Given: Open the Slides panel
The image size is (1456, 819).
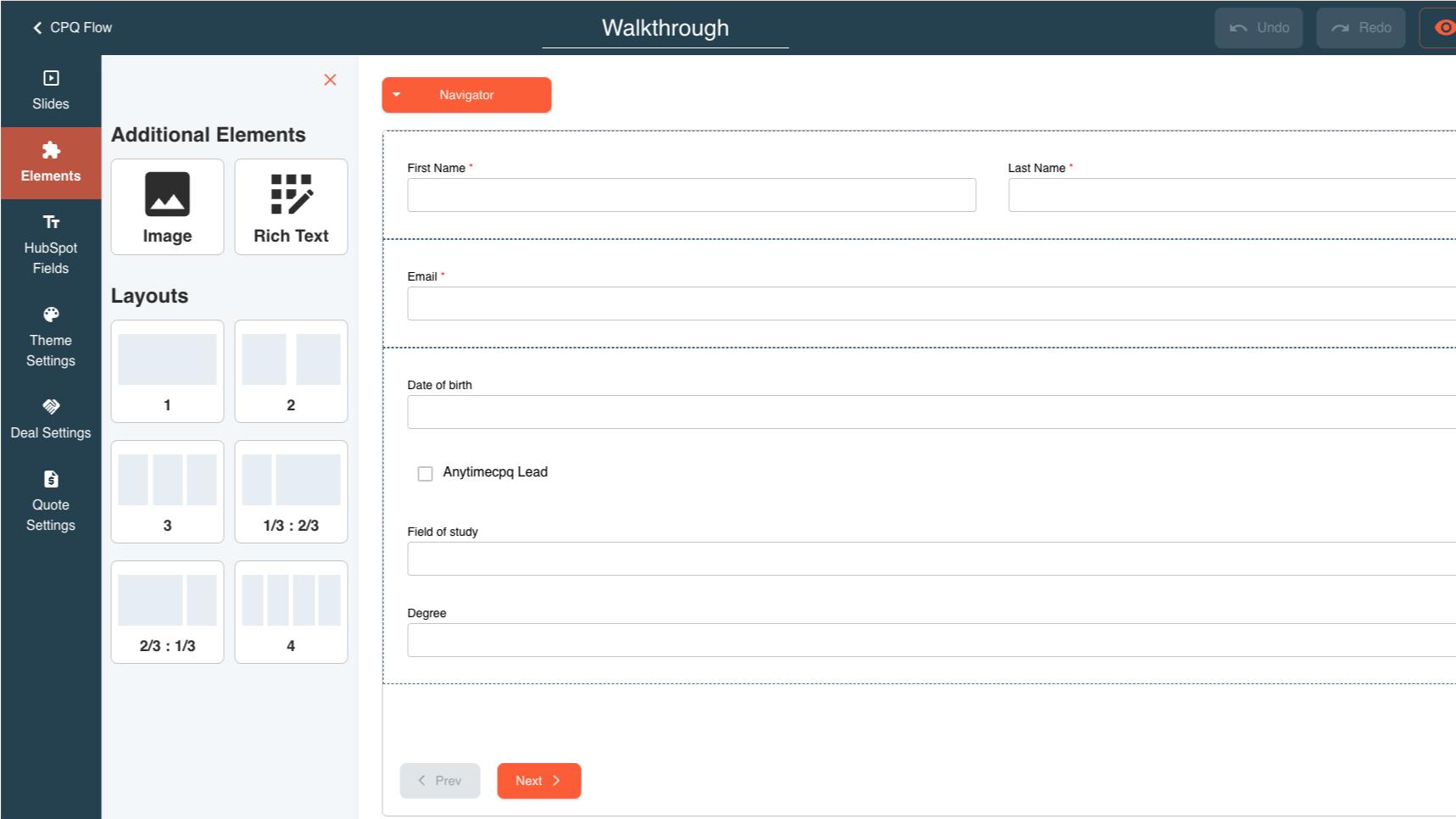Looking at the screenshot, I should pos(51,89).
